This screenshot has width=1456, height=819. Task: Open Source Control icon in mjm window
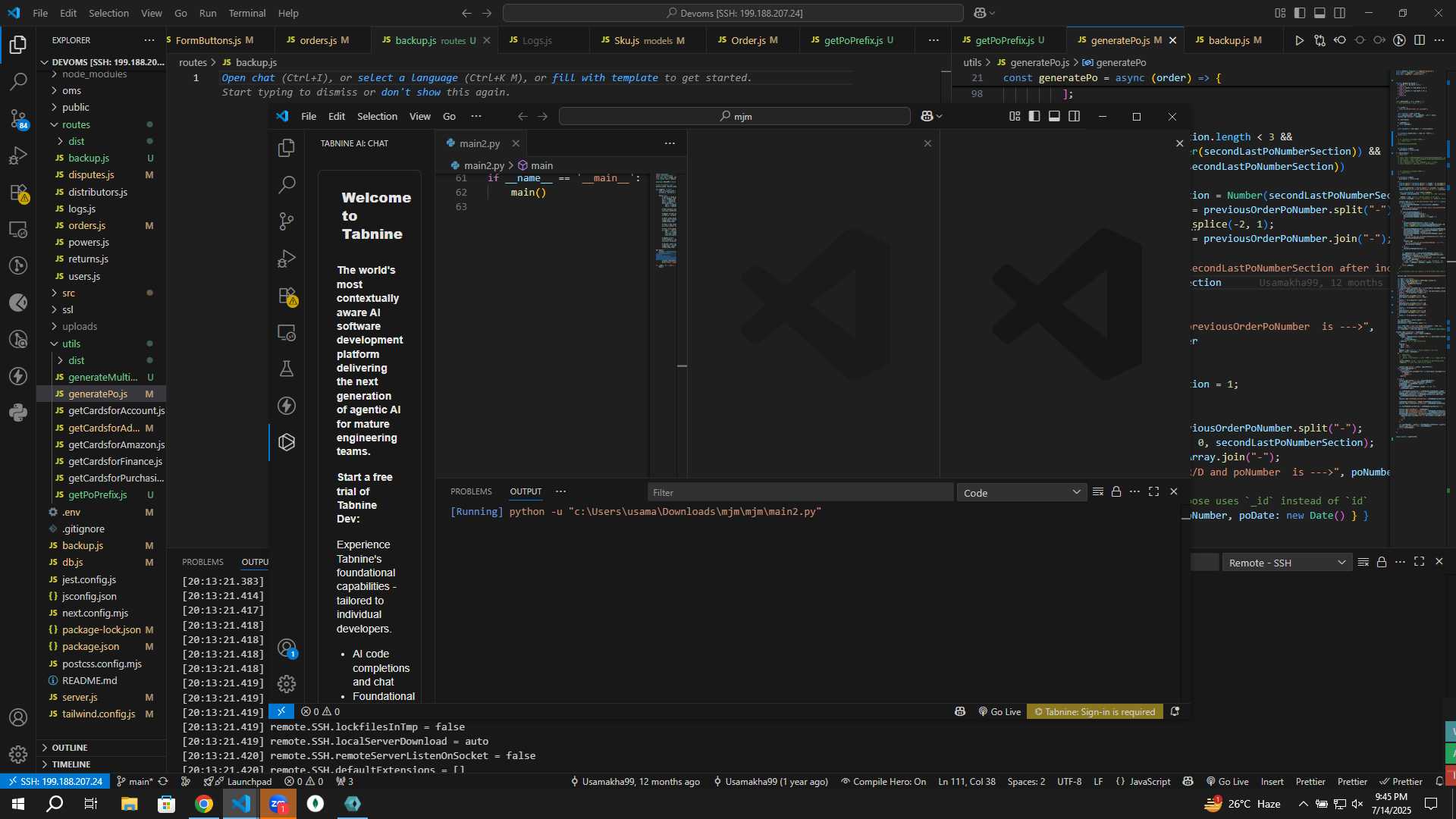(287, 221)
